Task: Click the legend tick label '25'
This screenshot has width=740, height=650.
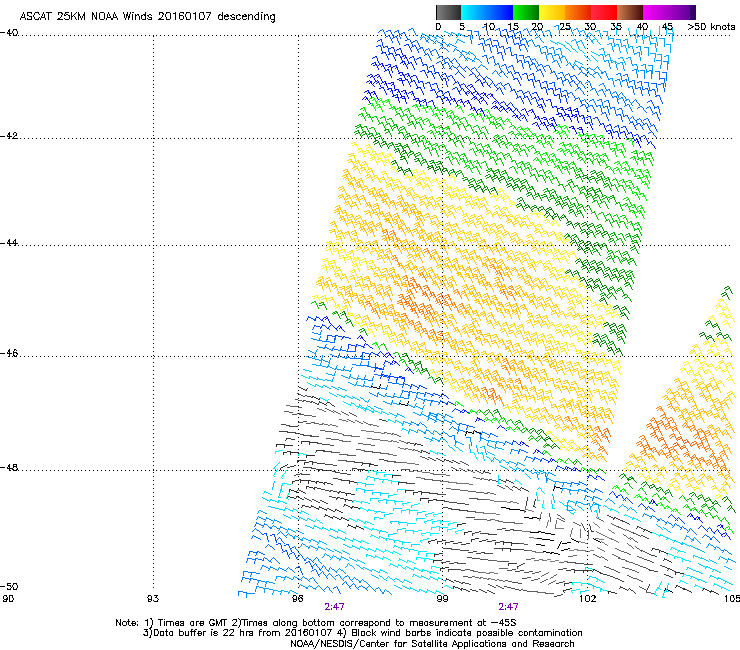Action: [565, 27]
